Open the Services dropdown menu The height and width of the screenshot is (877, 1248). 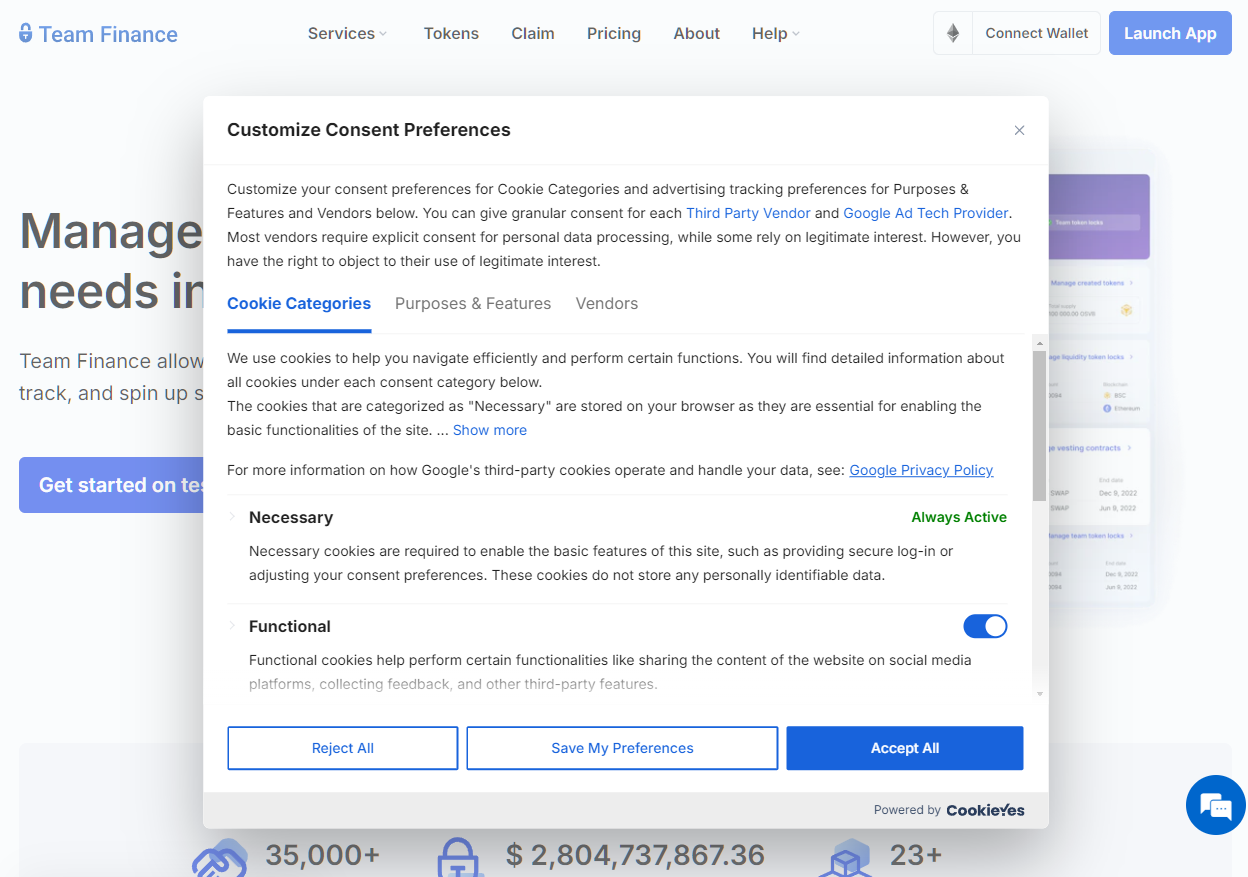point(347,33)
